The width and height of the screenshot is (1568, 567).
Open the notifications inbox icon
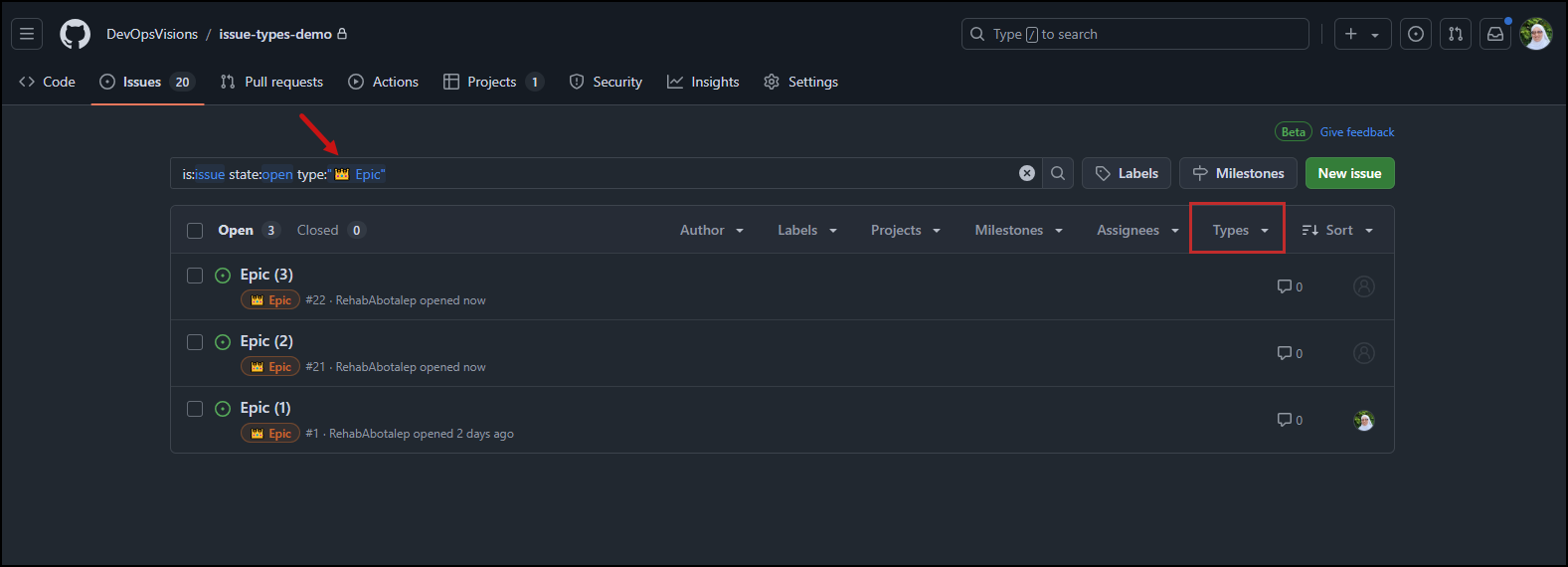pyautogui.click(x=1495, y=34)
